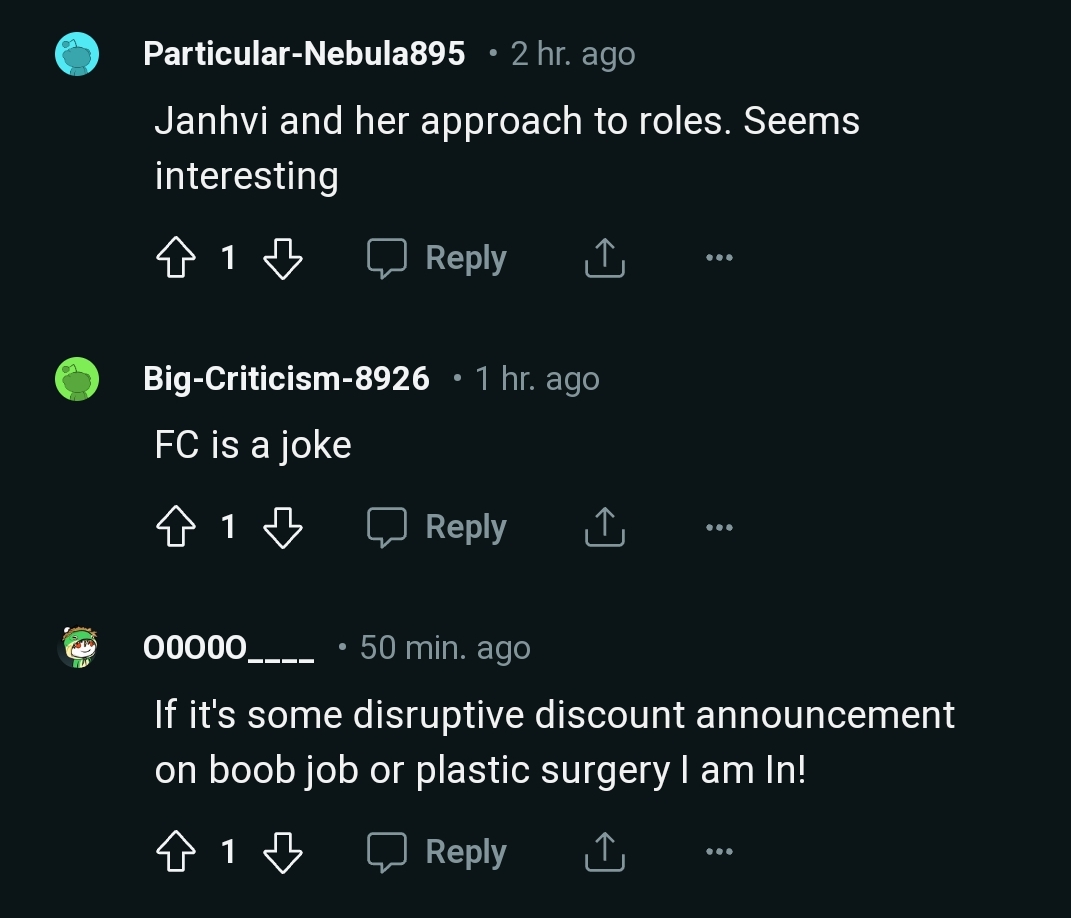Reply to Big-Criticism-8926's comment
The height and width of the screenshot is (918, 1071).
[x=437, y=527]
